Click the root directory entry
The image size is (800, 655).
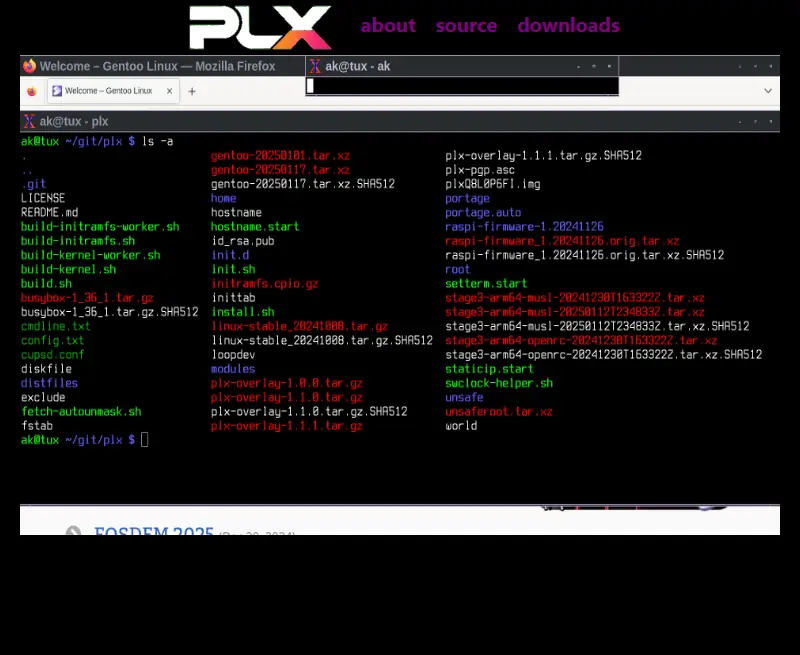click(458, 269)
